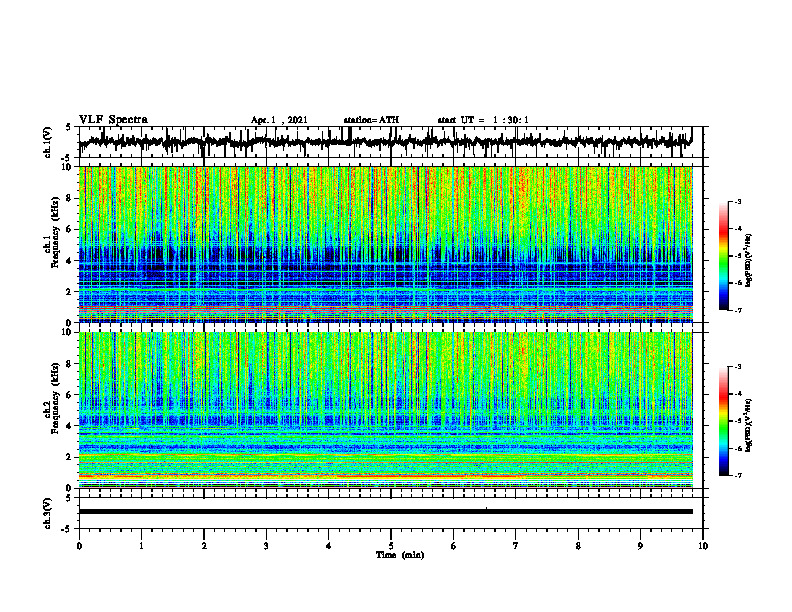The height and width of the screenshot is (612, 792).
Task: Click the "ch.1(V)" axis label at top
Action: (48, 142)
